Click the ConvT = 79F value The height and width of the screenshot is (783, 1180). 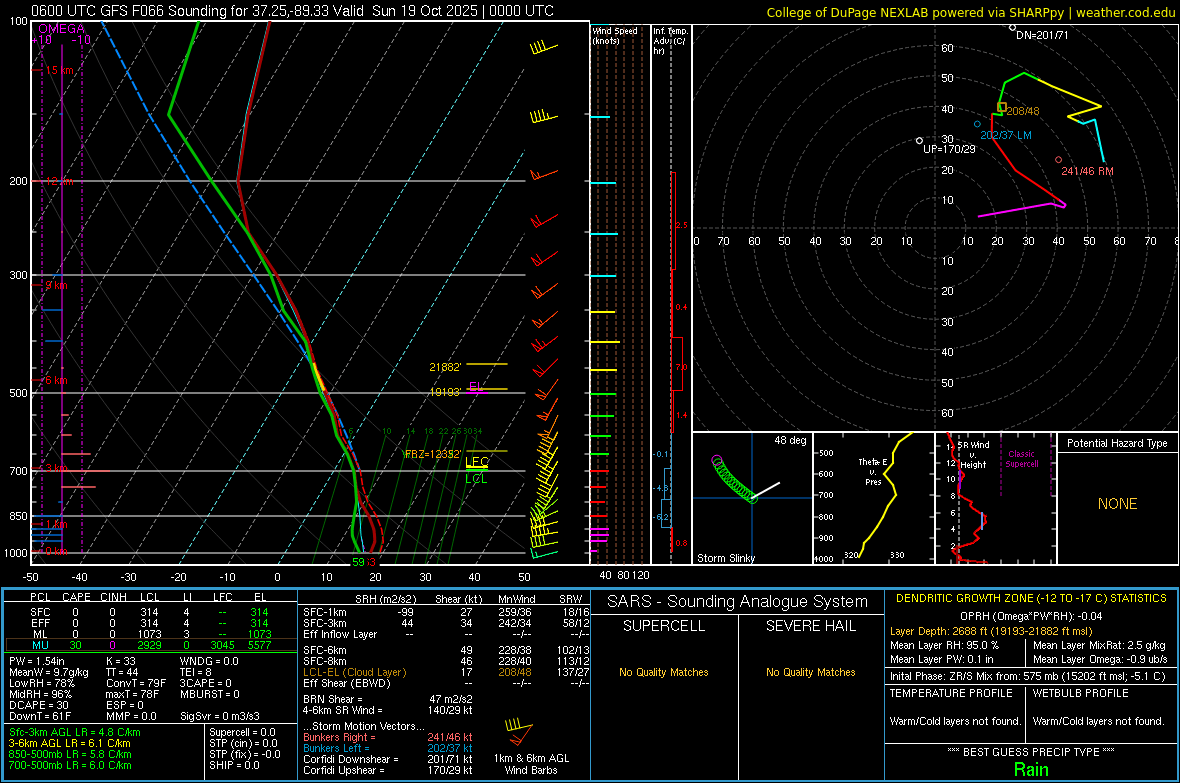pyautogui.click(x=135, y=684)
